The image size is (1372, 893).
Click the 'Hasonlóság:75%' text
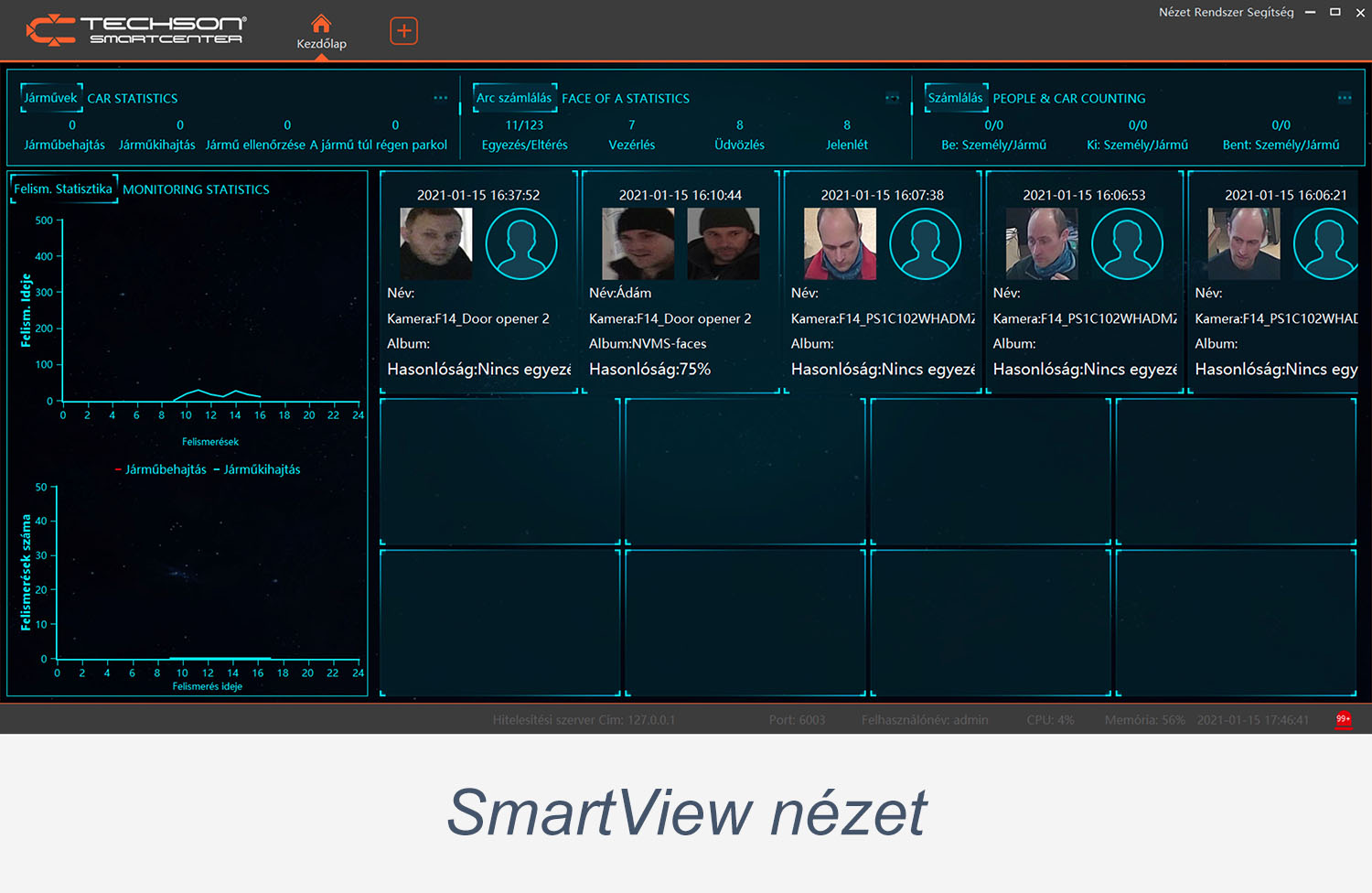(649, 369)
